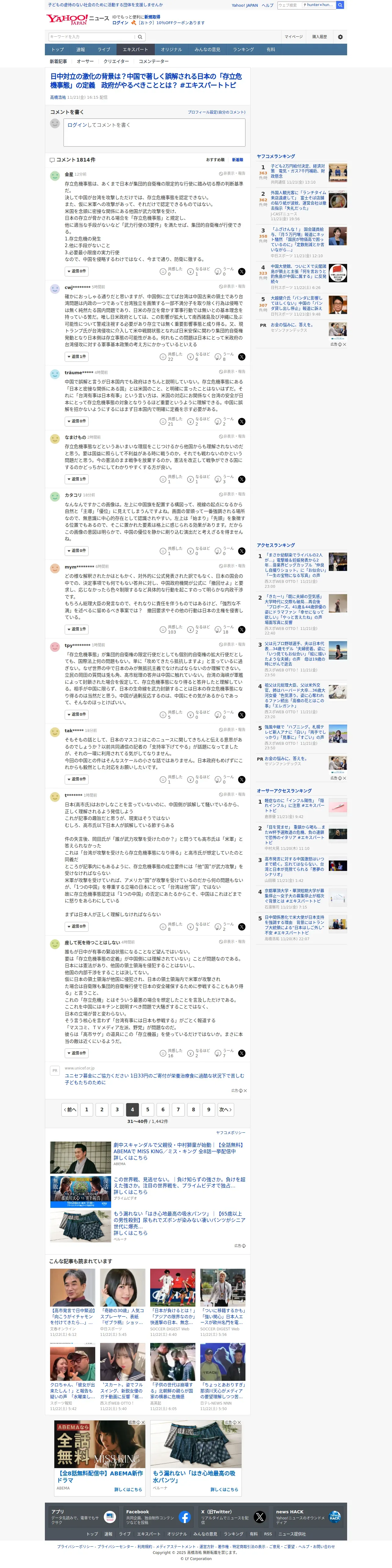This screenshot has width=392, height=1568.
Task: Click the article headline about 存立危機事態
Action: coord(146,80)
